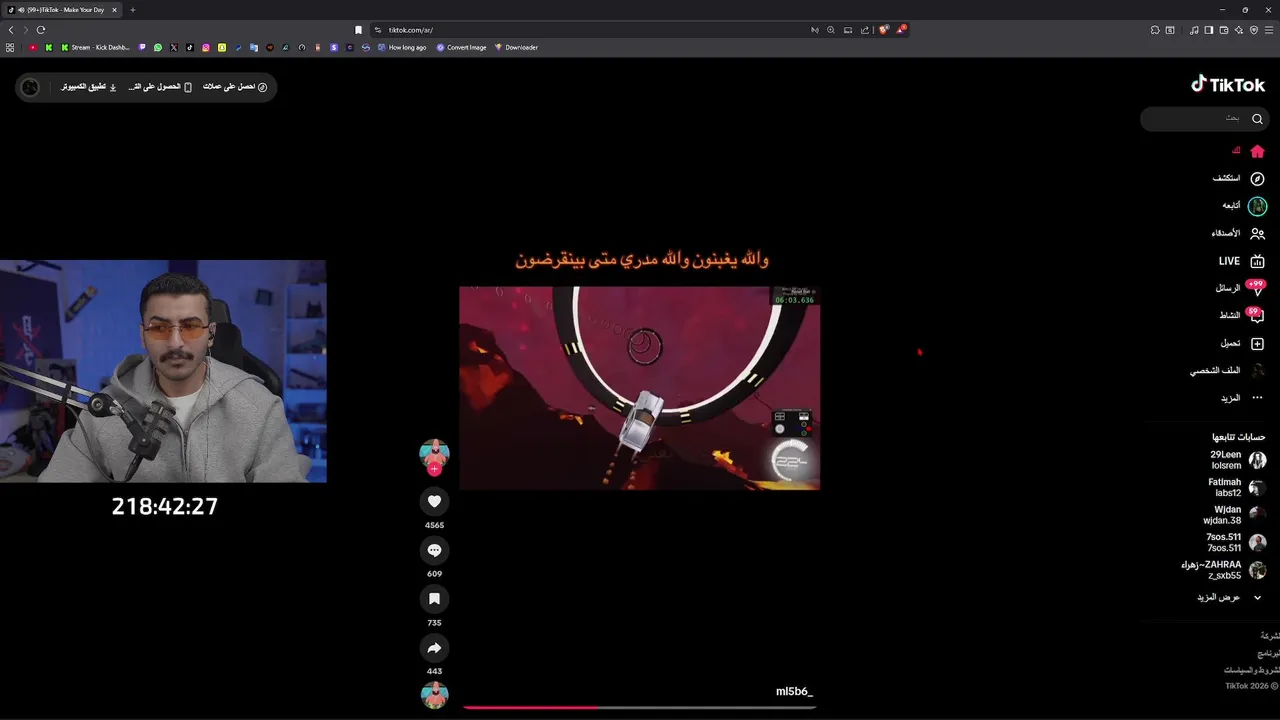Like the video with heart icon
This screenshot has height=720, width=1280.
[x=434, y=501]
